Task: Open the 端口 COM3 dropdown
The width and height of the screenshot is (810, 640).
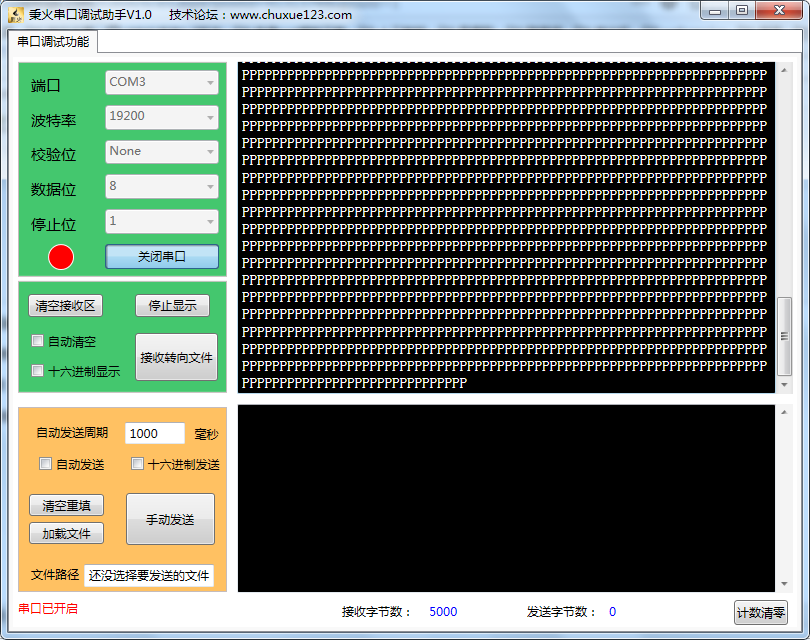Action: [x=162, y=83]
